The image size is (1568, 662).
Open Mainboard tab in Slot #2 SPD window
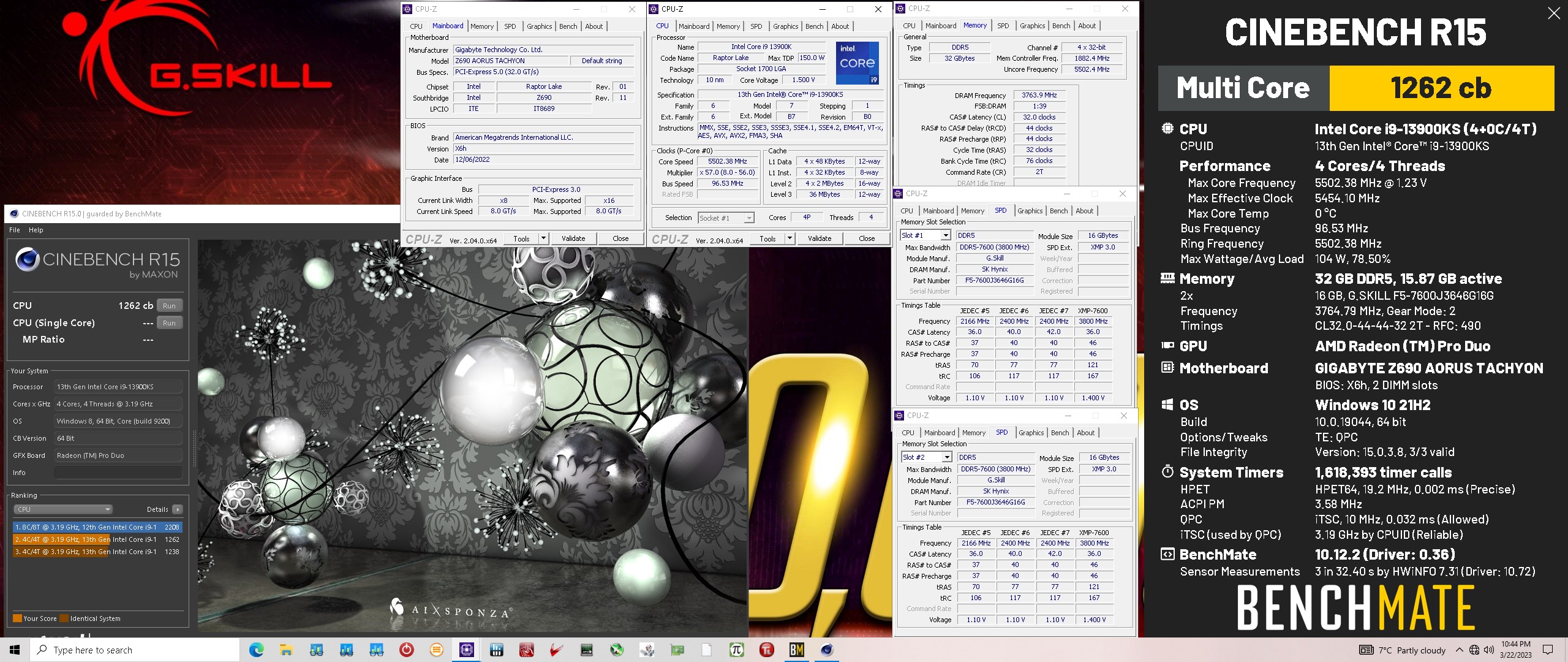coord(940,433)
